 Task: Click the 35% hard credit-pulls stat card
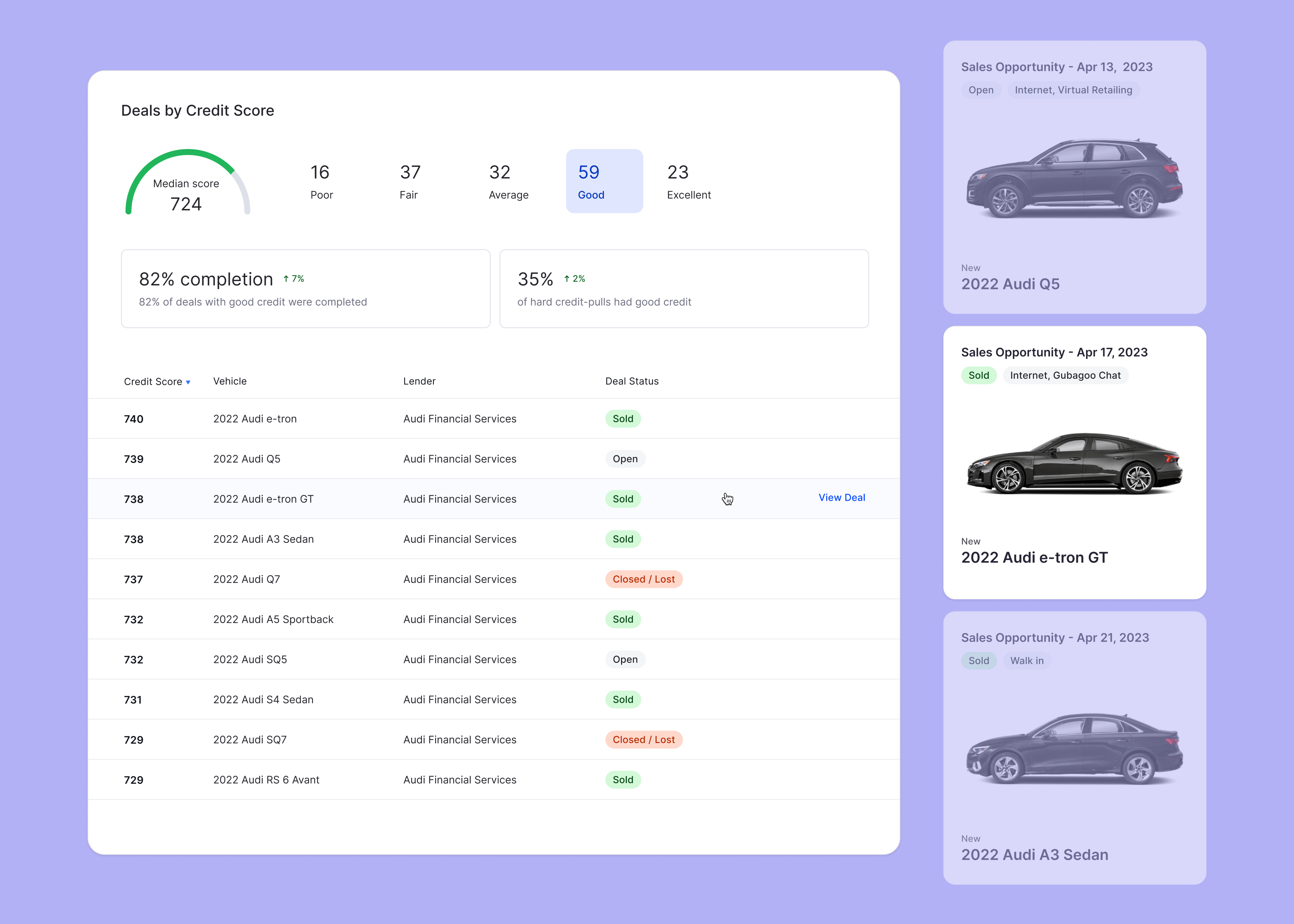(684, 288)
